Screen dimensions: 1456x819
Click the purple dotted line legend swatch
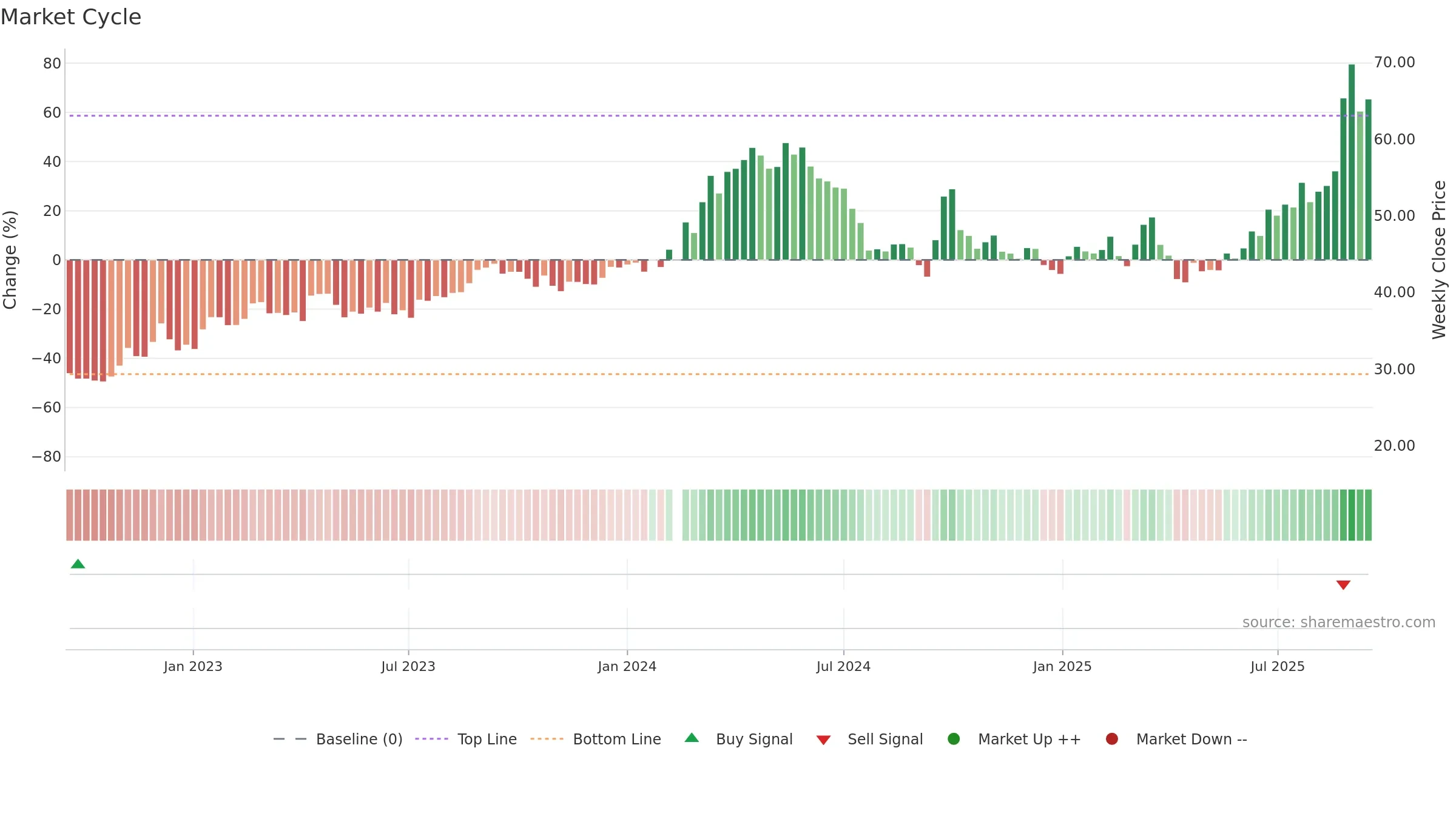point(431,739)
